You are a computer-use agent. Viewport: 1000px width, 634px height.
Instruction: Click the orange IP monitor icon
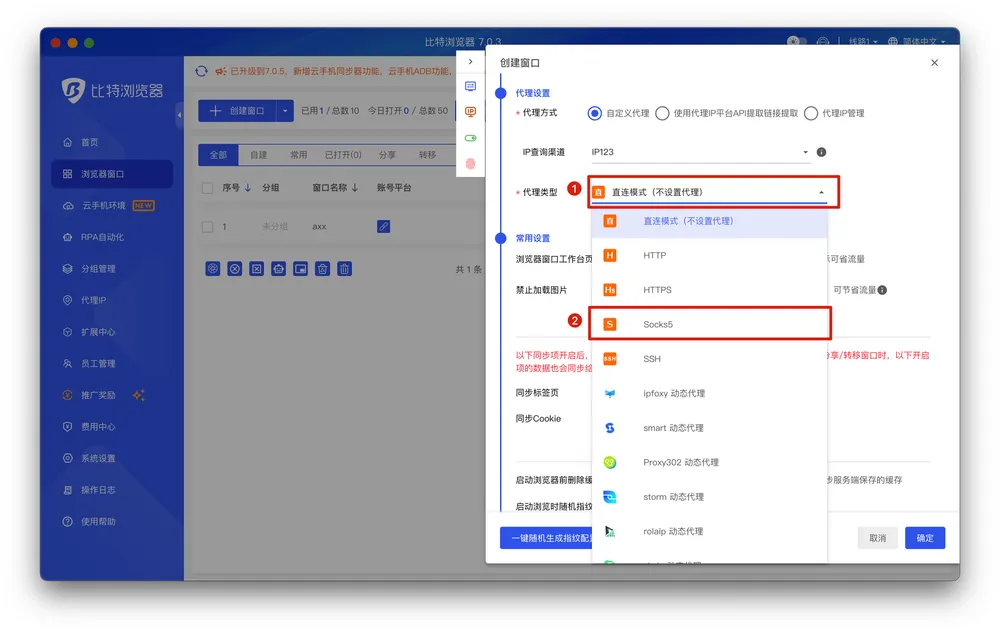pos(471,112)
